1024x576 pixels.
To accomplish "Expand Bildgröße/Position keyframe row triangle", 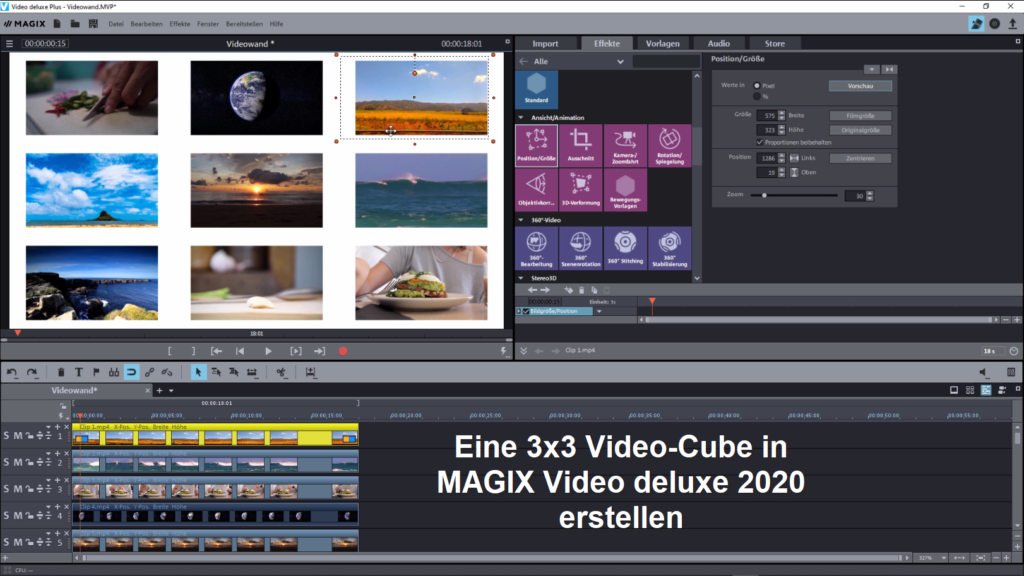I will 519,312.
